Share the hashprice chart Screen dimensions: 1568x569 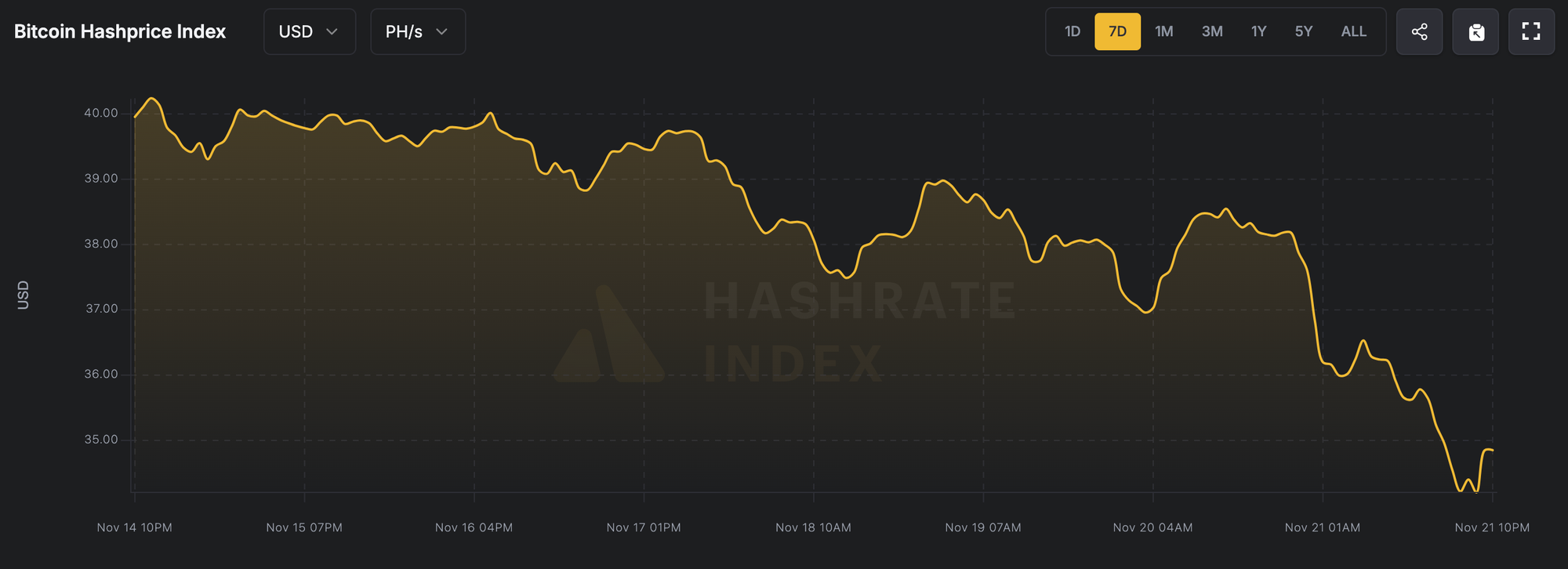tap(1419, 31)
